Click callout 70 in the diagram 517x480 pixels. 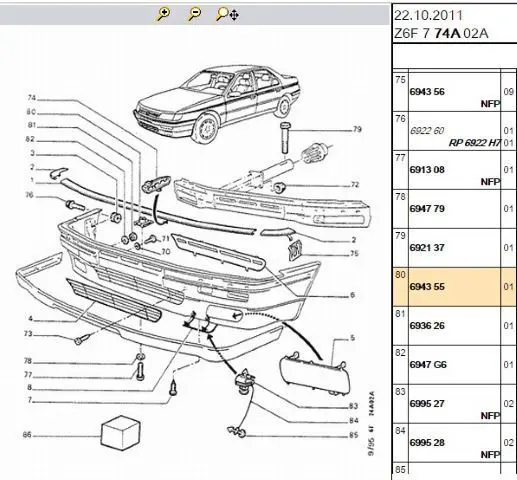(x=166, y=251)
